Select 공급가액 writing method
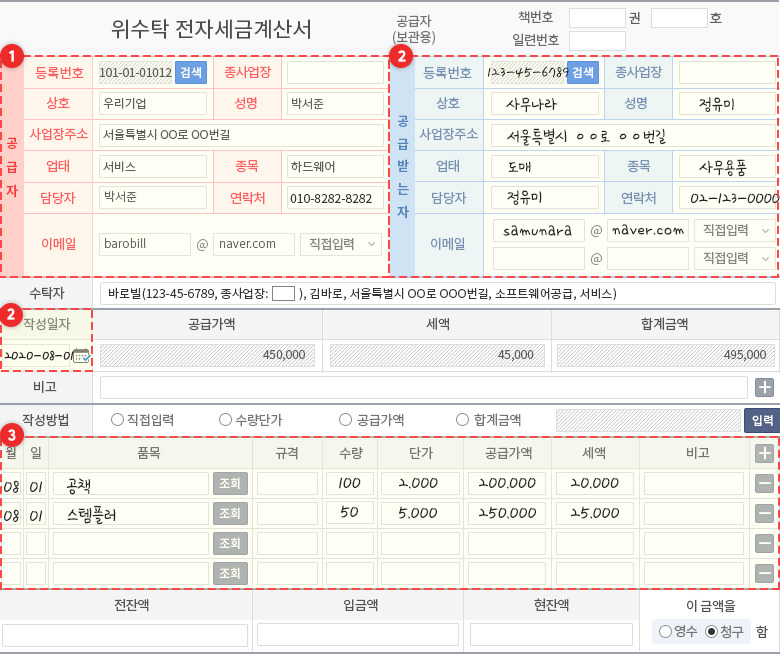Screen dimensions: 780x654 point(345,420)
